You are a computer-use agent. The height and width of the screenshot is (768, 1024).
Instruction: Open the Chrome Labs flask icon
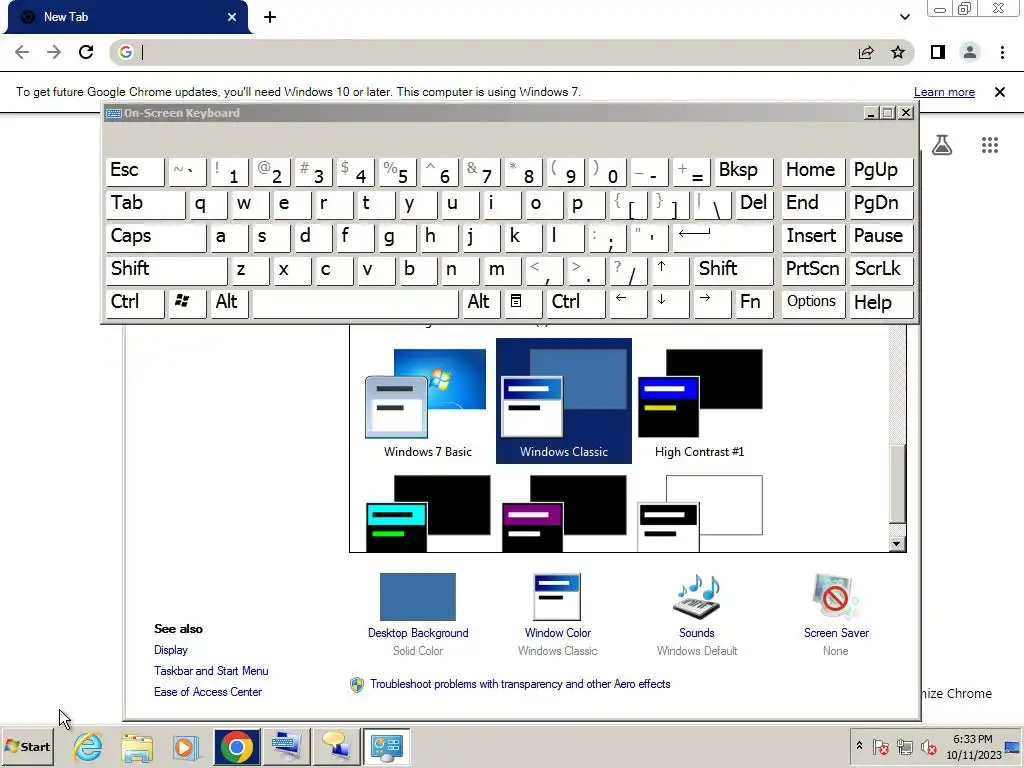point(942,144)
